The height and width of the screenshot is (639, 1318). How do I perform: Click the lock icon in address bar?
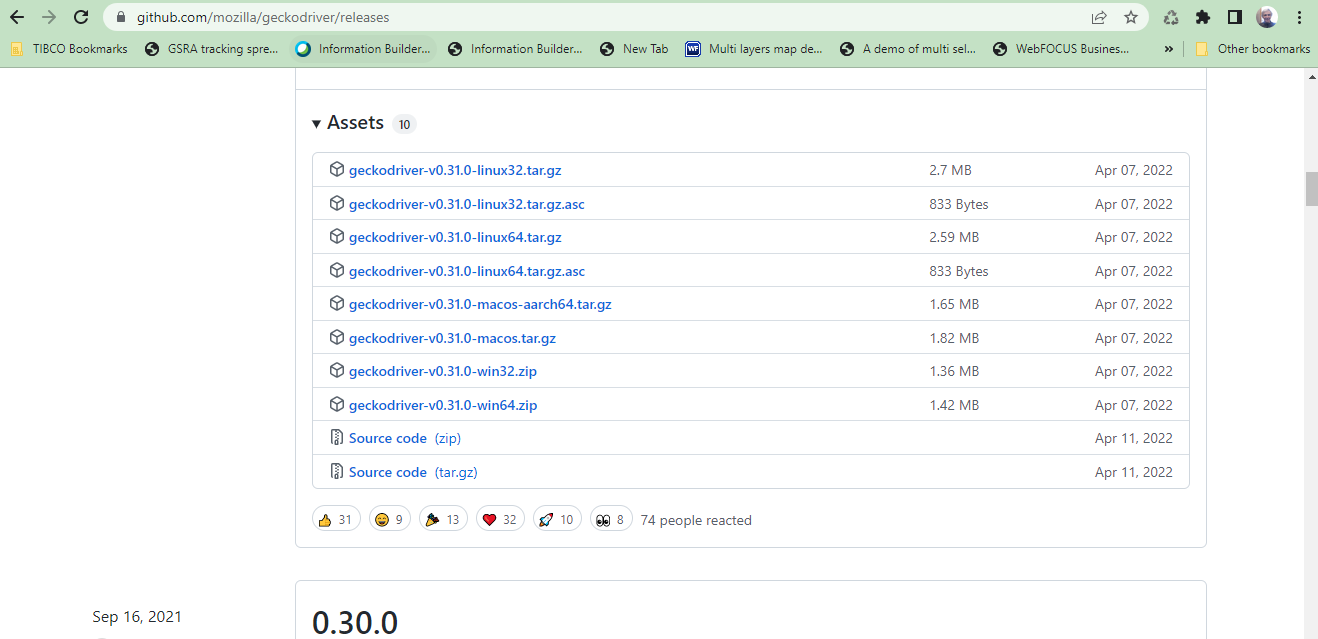point(121,17)
